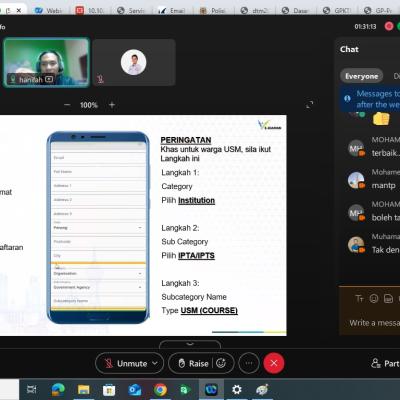Click the red recording indicator
This screenshot has height=400, width=400.
tap(389, 26)
